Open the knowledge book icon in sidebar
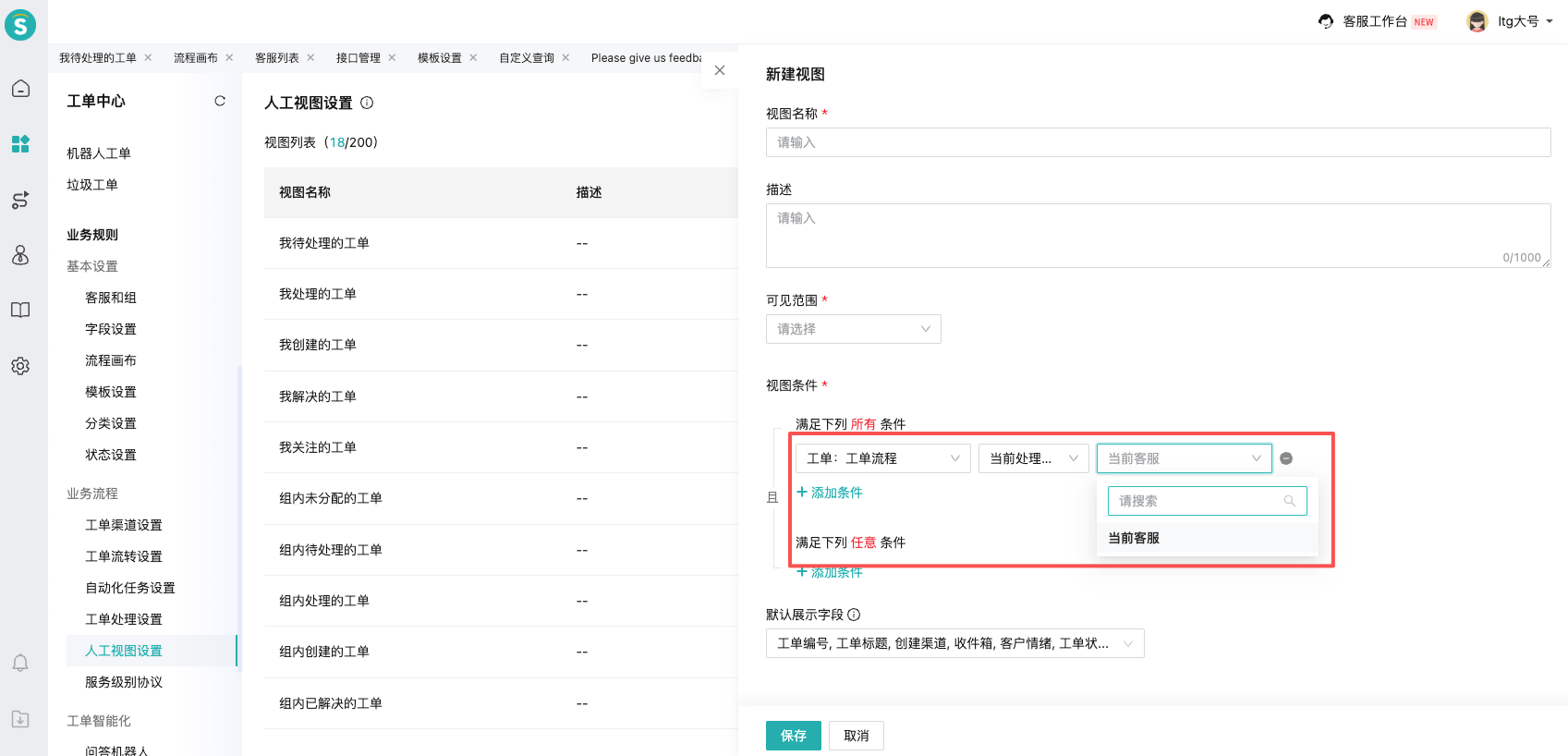This screenshot has width=1568, height=756. pyautogui.click(x=20, y=311)
